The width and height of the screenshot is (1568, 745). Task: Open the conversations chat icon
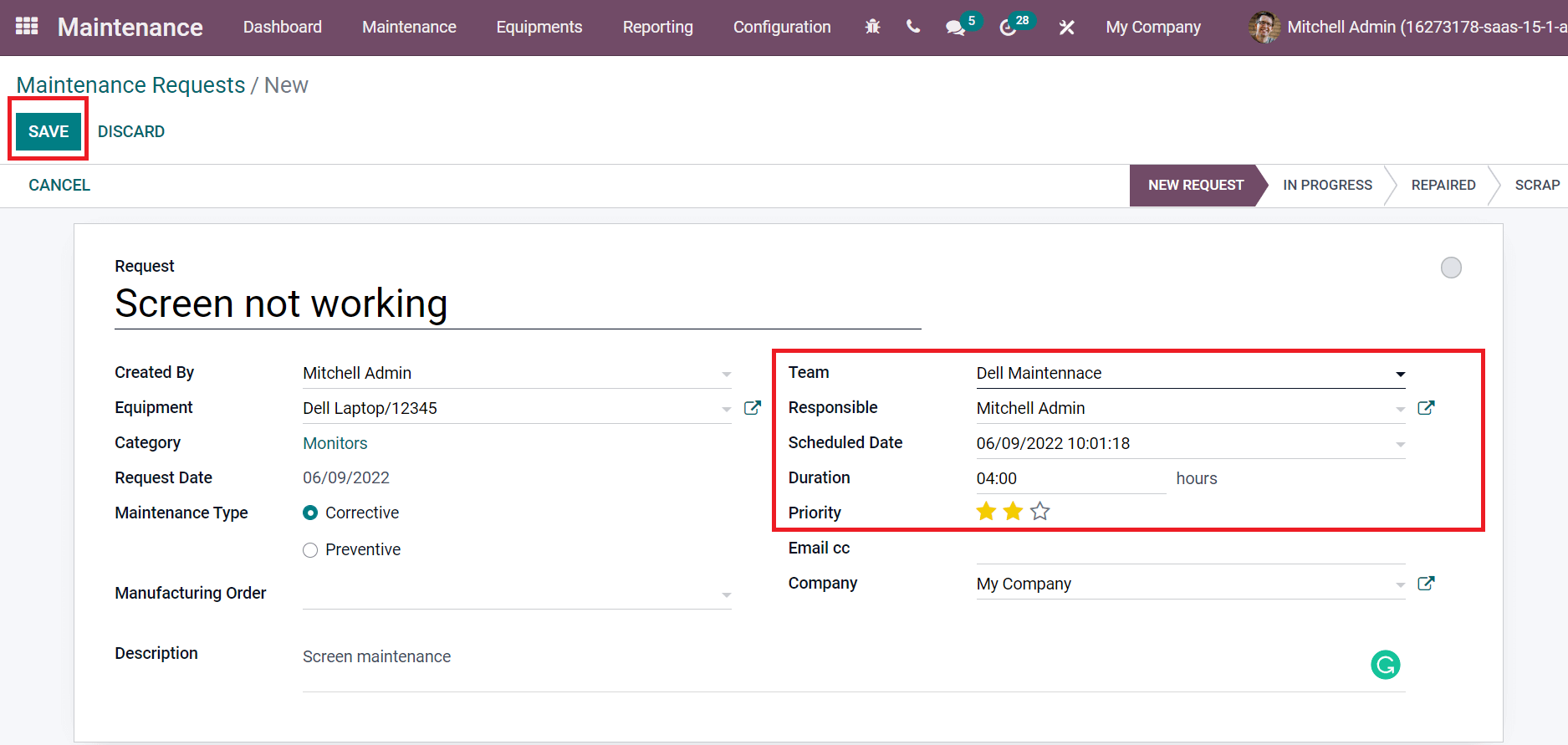click(955, 28)
